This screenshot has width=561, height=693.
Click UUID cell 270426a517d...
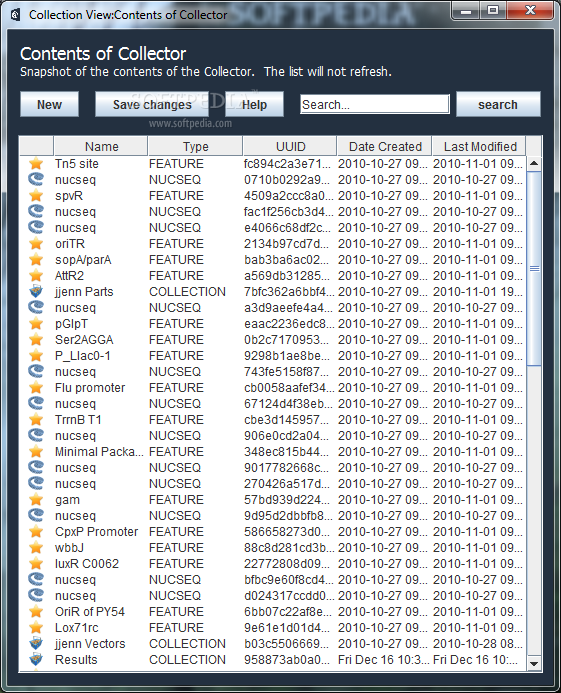click(286, 484)
